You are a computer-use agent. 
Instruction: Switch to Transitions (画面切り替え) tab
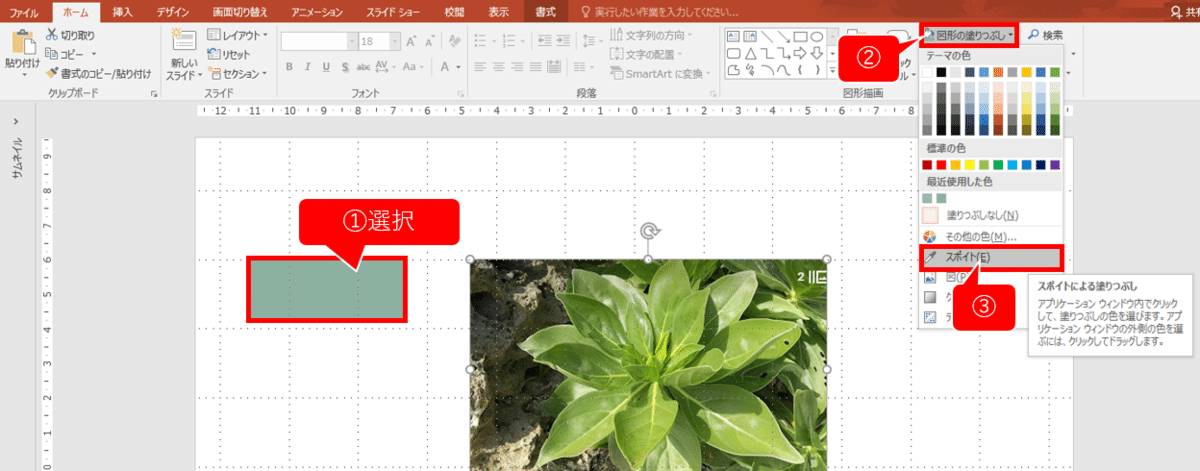click(239, 12)
